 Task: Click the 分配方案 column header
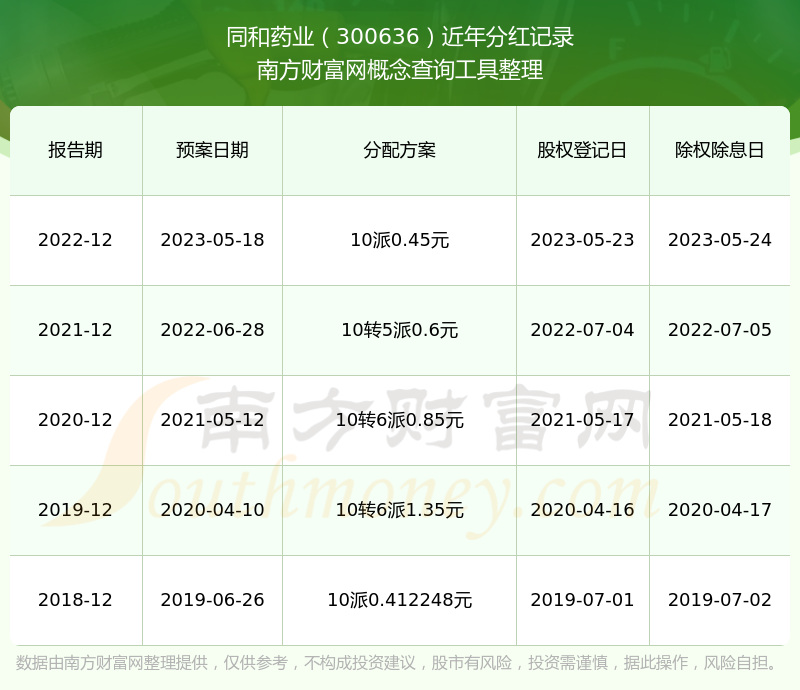(x=399, y=150)
